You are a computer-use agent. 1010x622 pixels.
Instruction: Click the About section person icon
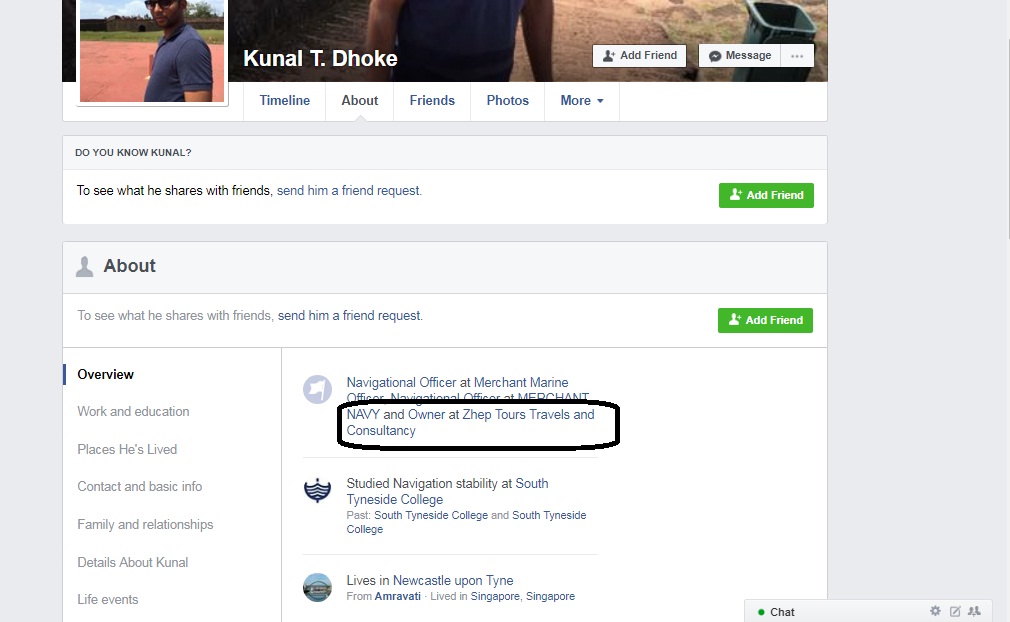point(84,267)
